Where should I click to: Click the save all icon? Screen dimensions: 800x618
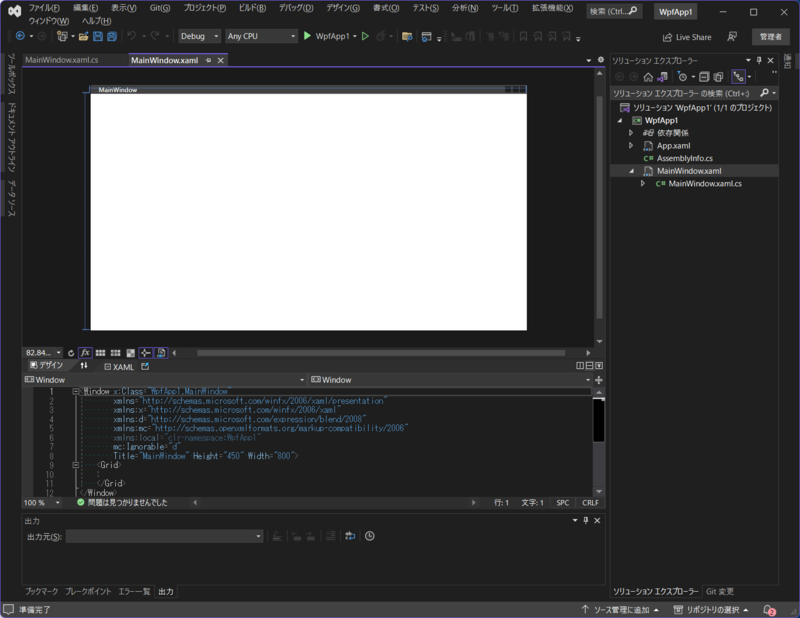[112, 36]
